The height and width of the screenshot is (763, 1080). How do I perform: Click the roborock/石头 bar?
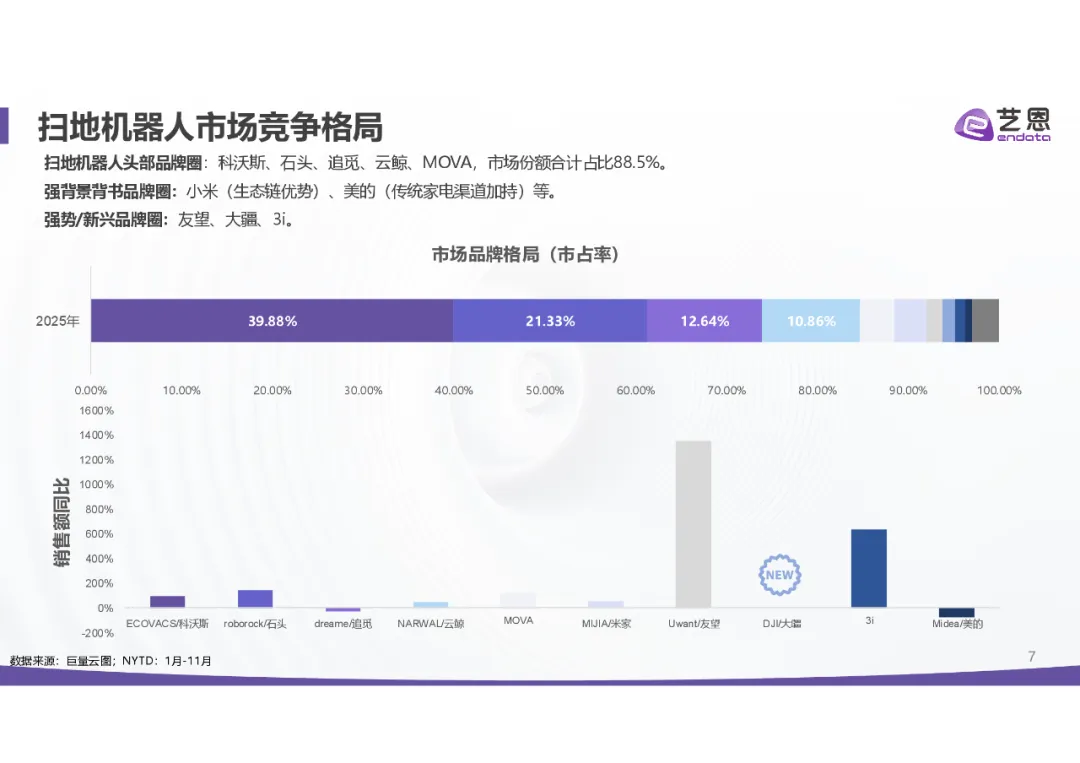tap(256, 599)
